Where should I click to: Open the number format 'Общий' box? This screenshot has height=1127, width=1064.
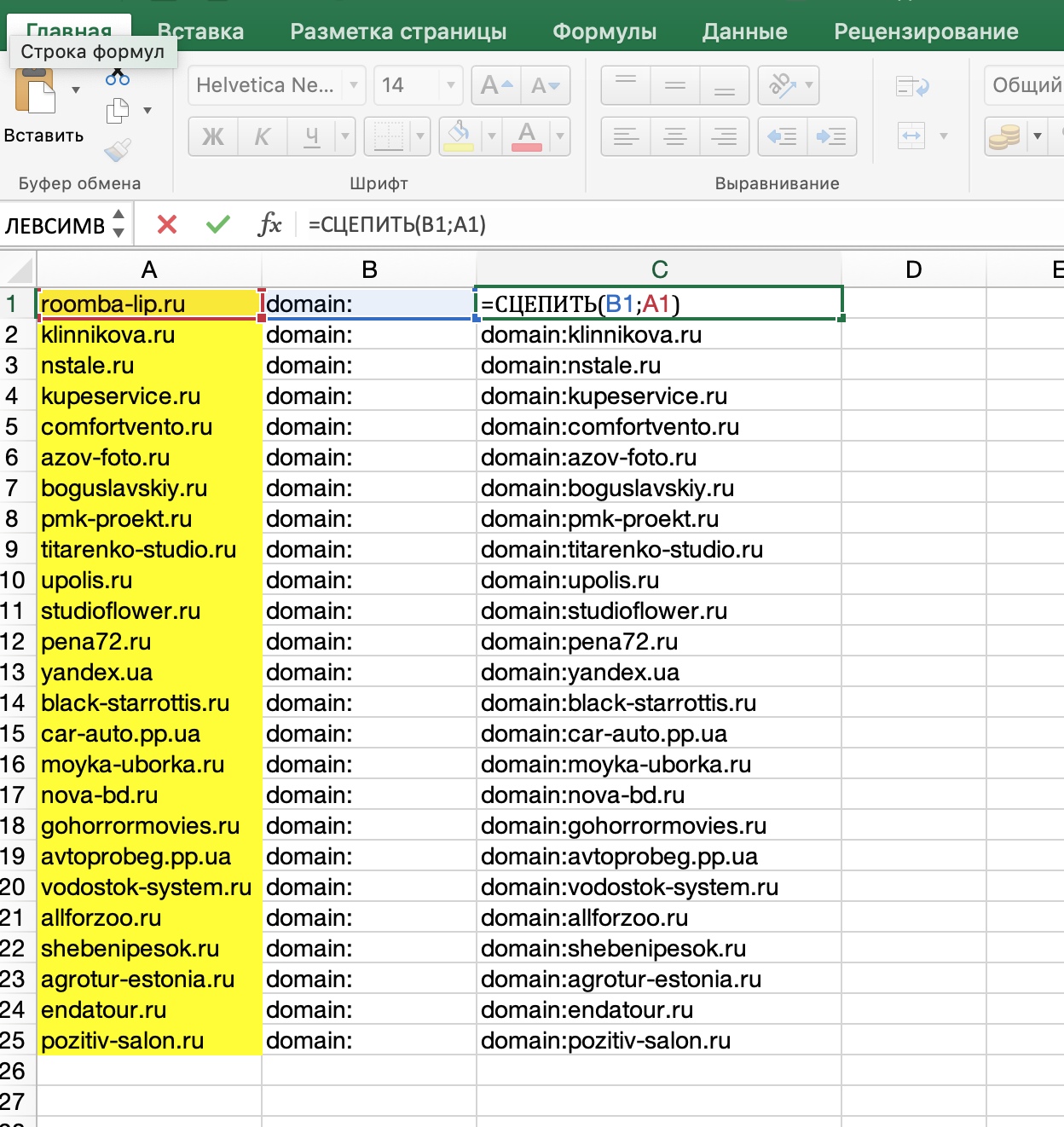1024,85
